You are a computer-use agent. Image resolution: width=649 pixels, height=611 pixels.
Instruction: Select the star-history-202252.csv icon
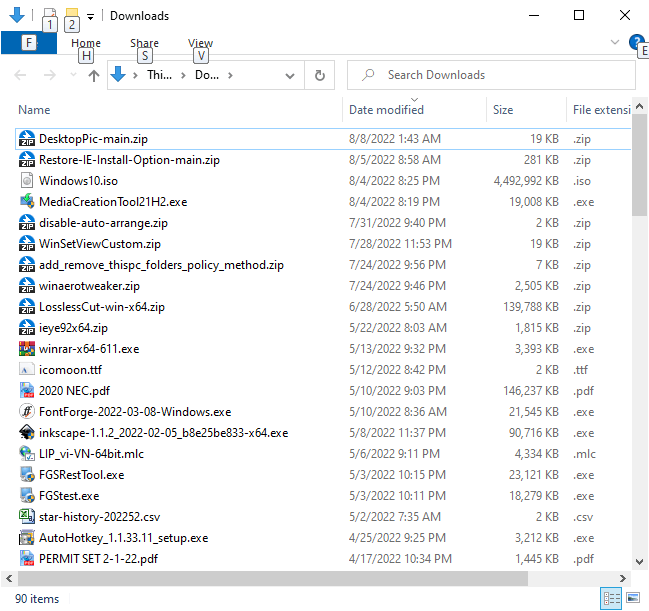pos(27,517)
